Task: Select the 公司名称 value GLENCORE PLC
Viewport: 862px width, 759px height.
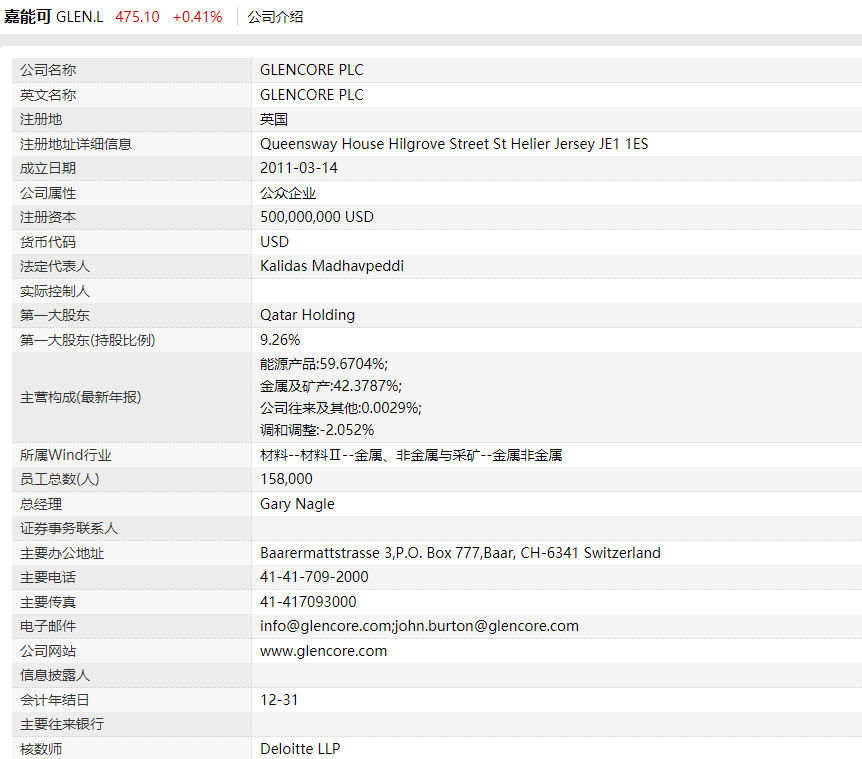Action: click(312, 70)
